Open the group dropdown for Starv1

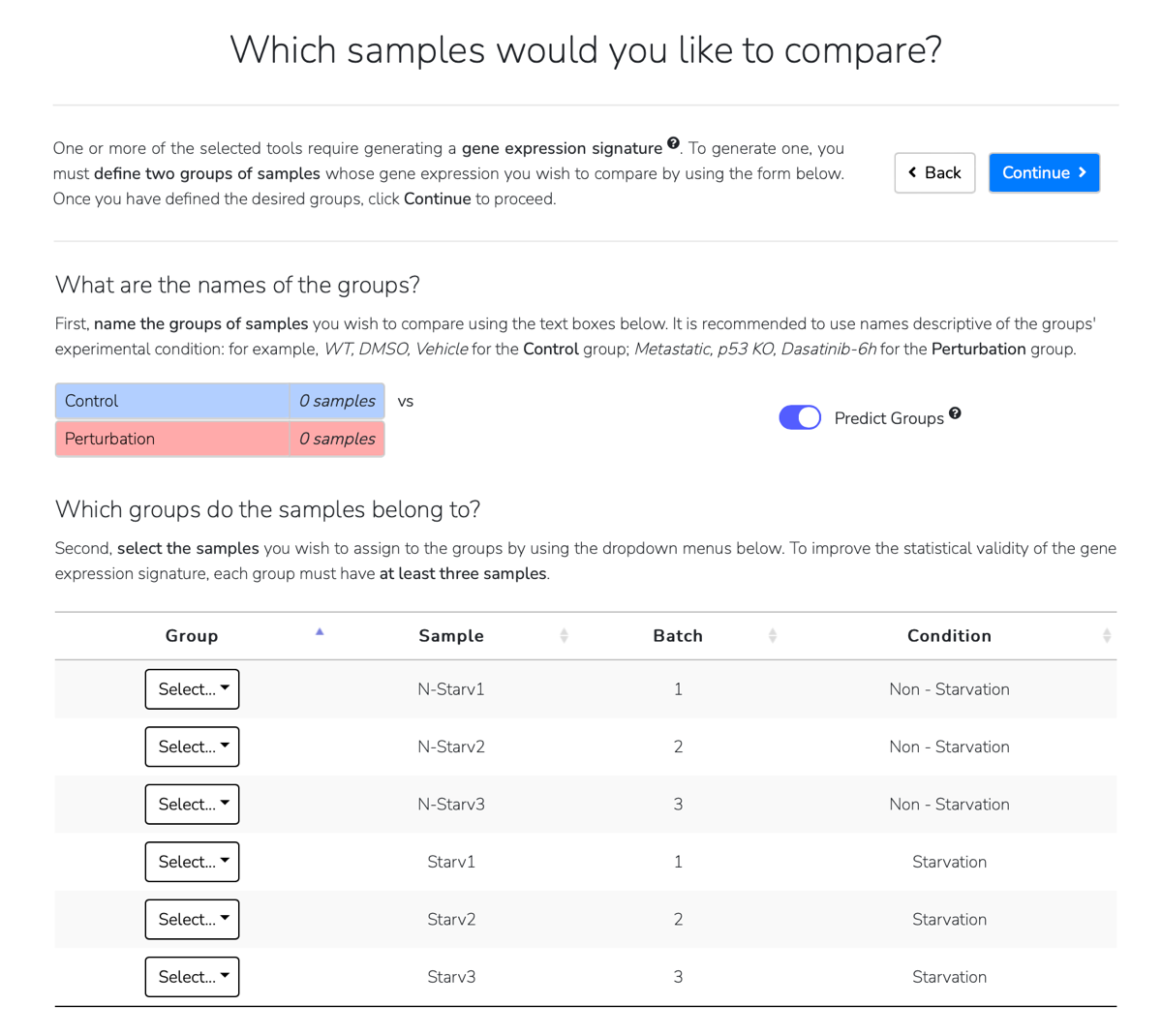(x=192, y=862)
